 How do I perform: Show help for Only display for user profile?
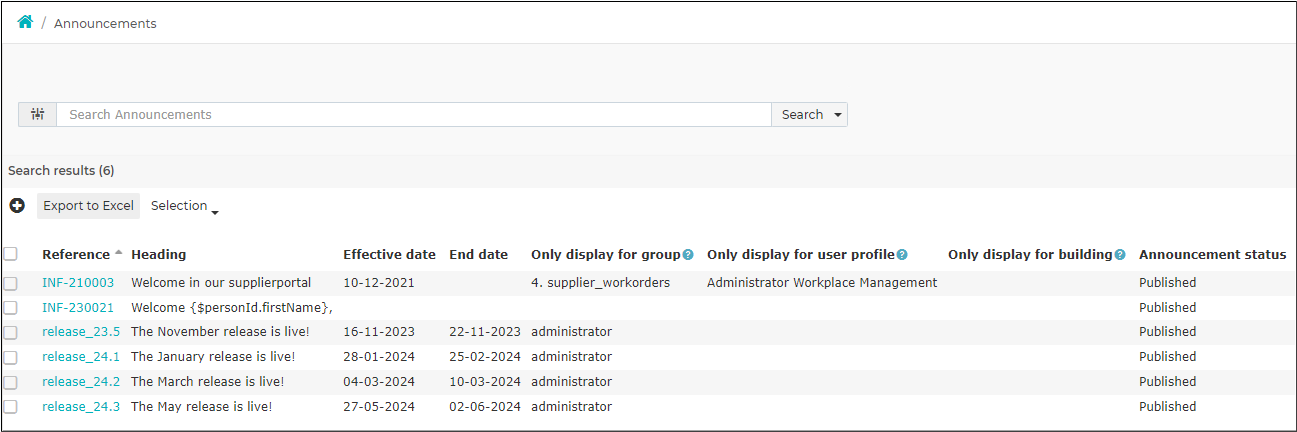[x=902, y=255]
